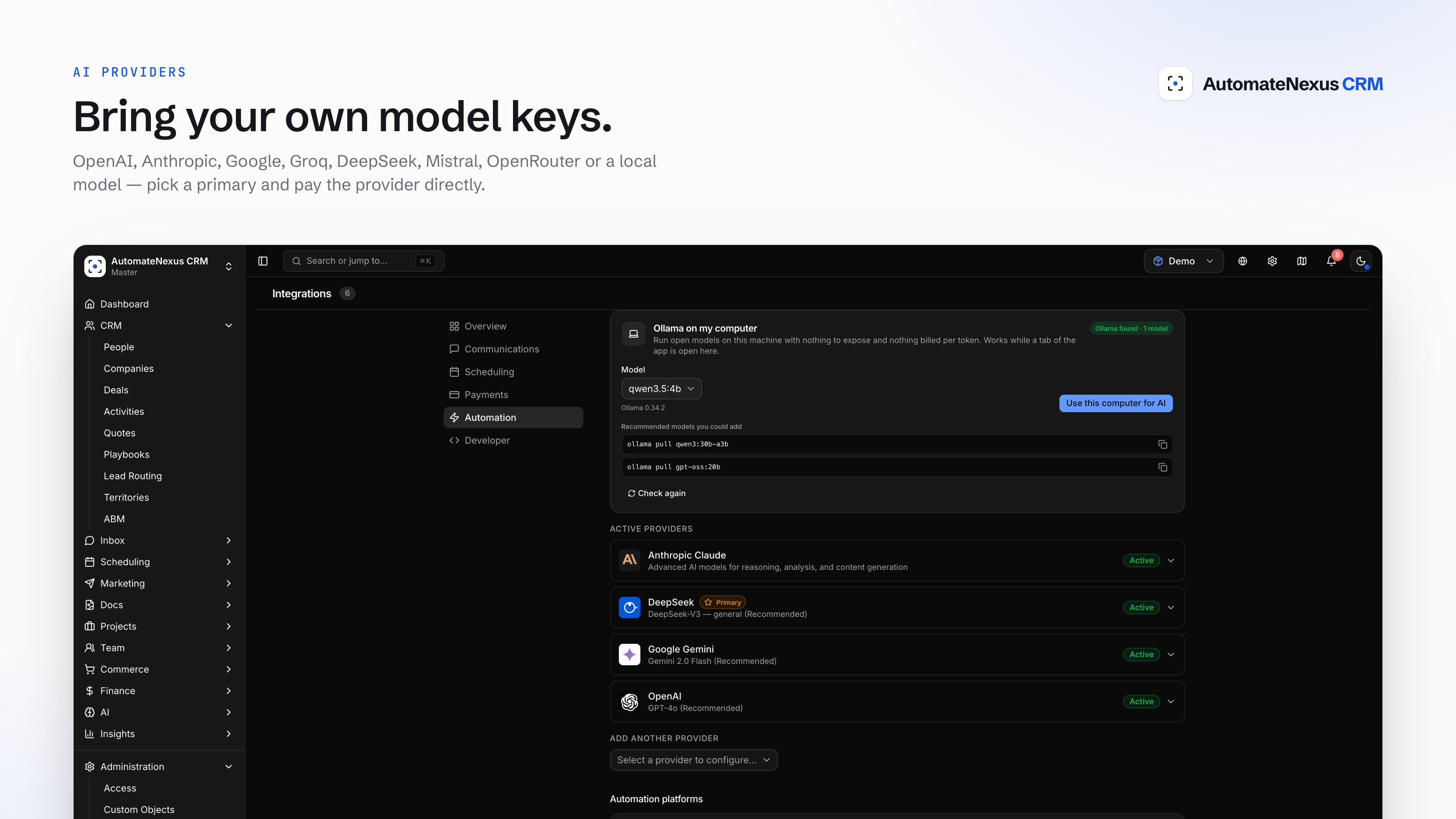
Task: Copy the 'ollama pull qwen3:30b-a3b' command
Action: 1163,444
